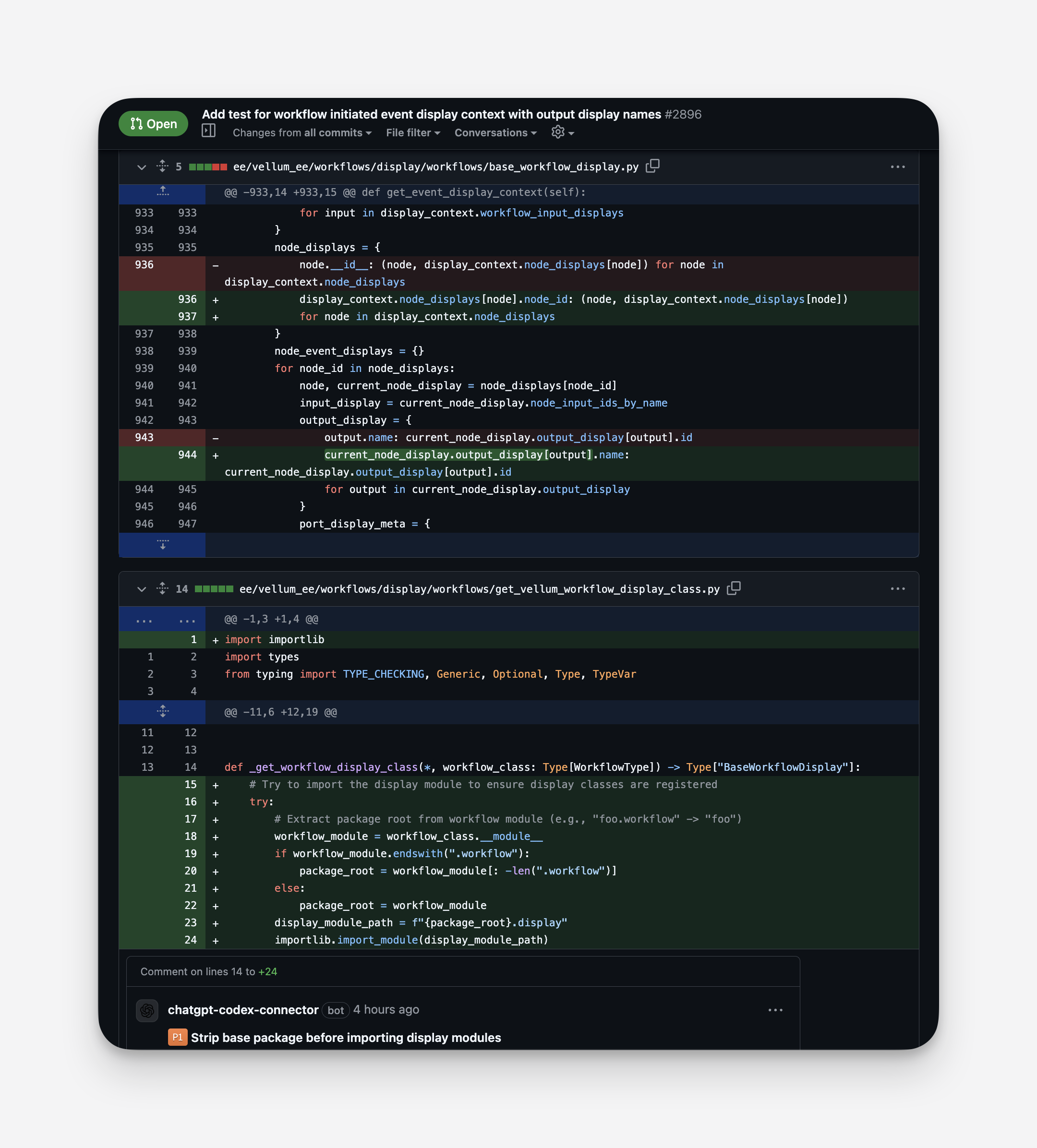1037x1148 pixels.
Task: Copy file path of get_vellum_workflow_display_class.py
Action: click(x=734, y=589)
